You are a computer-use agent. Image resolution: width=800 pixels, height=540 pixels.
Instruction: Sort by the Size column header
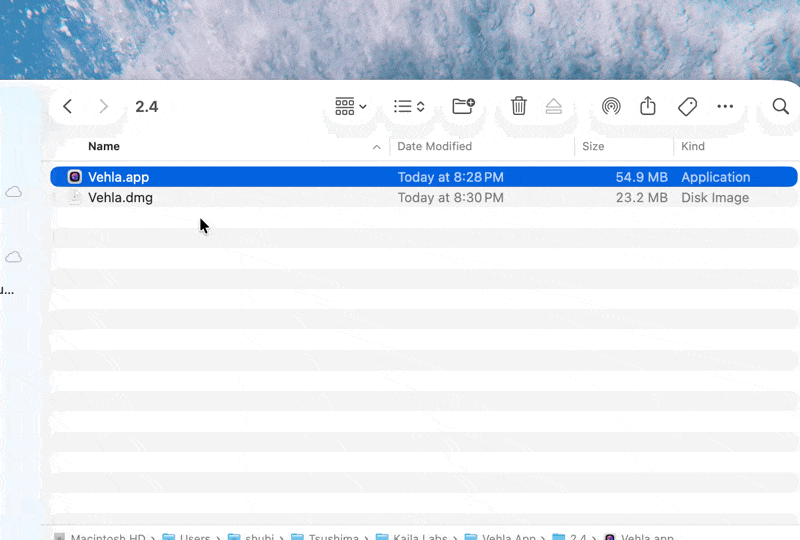coord(593,146)
